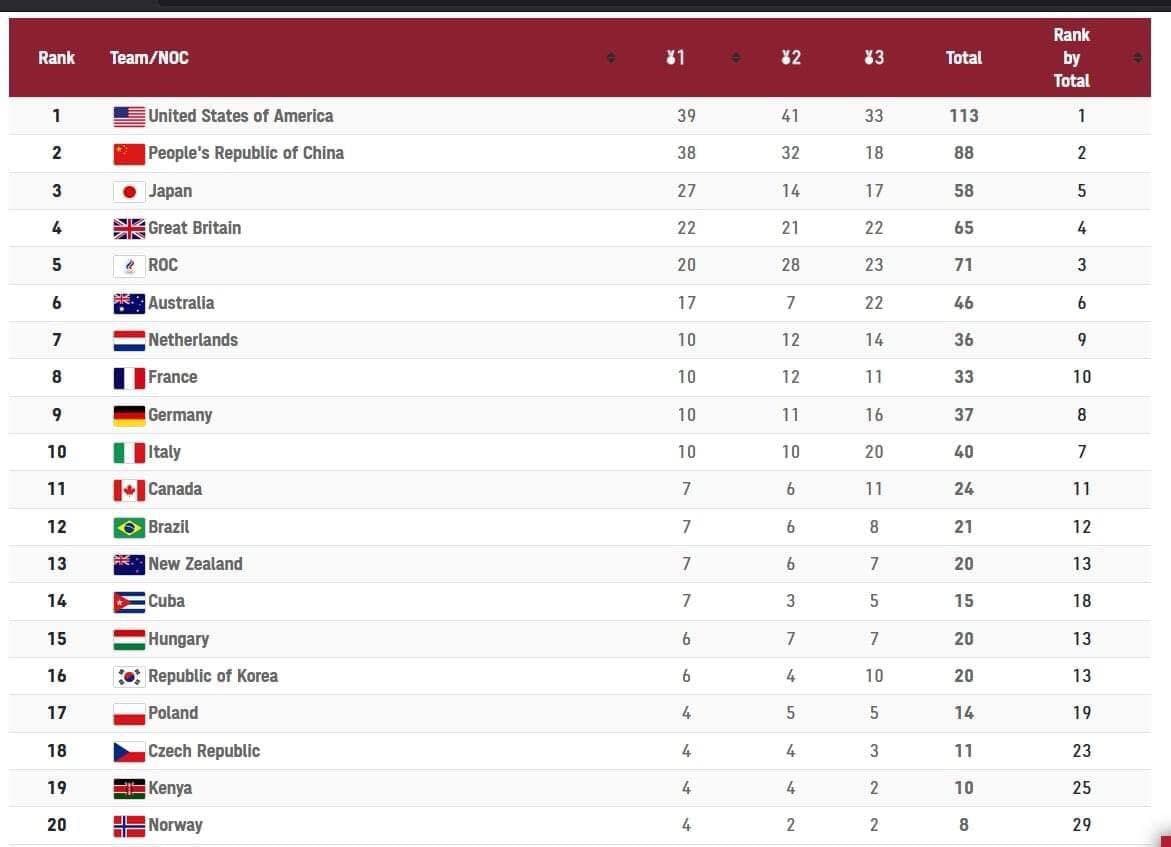Click the Kenya flag icon
The image size is (1171, 847).
129,789
